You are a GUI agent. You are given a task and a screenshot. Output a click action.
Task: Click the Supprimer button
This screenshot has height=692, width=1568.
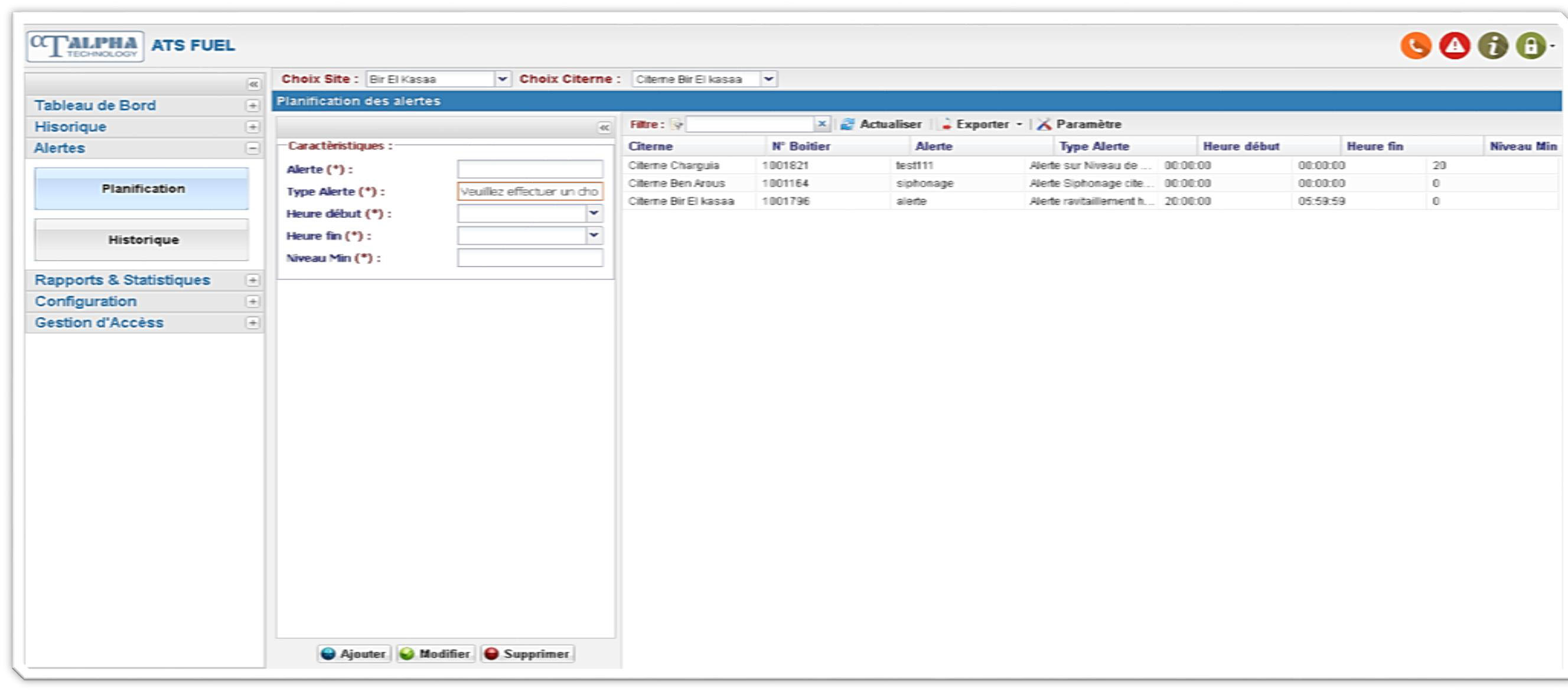(527, 654)
